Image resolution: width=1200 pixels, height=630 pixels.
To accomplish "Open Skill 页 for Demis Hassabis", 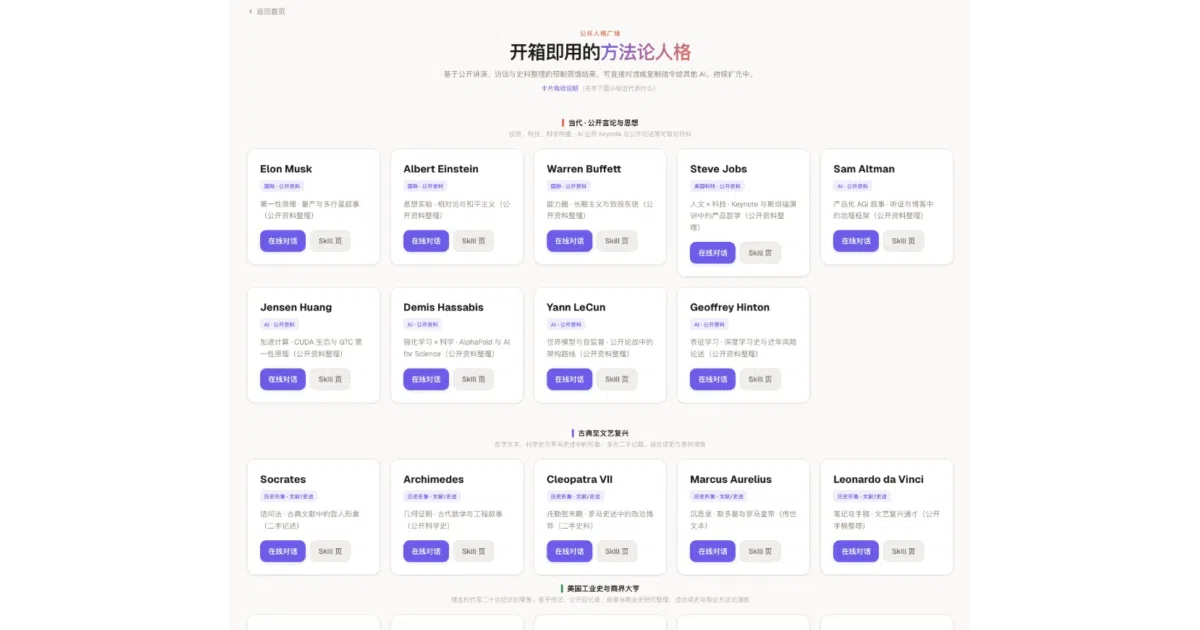I will point(473,379).
